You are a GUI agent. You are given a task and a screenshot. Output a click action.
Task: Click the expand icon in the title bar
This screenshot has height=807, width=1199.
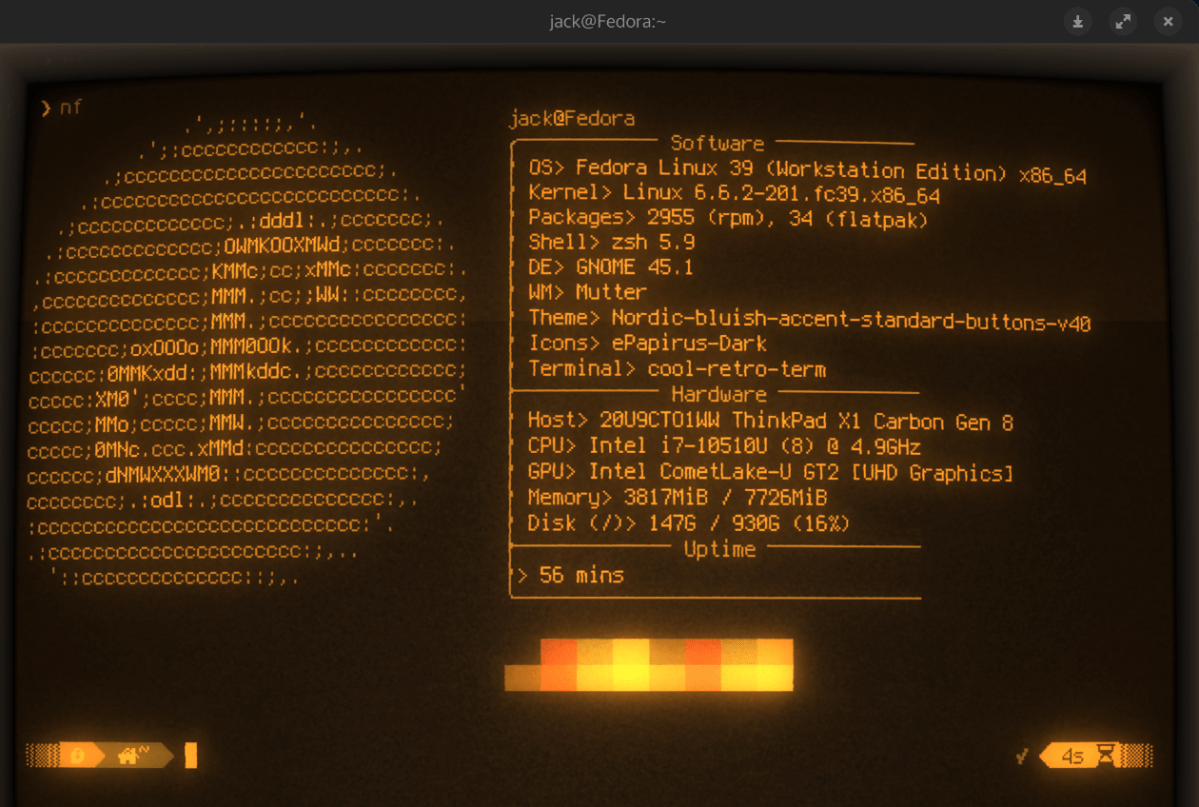1122,20
